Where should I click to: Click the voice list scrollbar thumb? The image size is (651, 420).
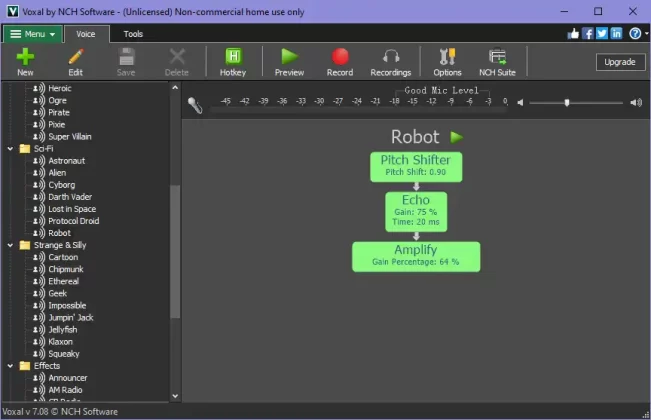click(175, 252)
